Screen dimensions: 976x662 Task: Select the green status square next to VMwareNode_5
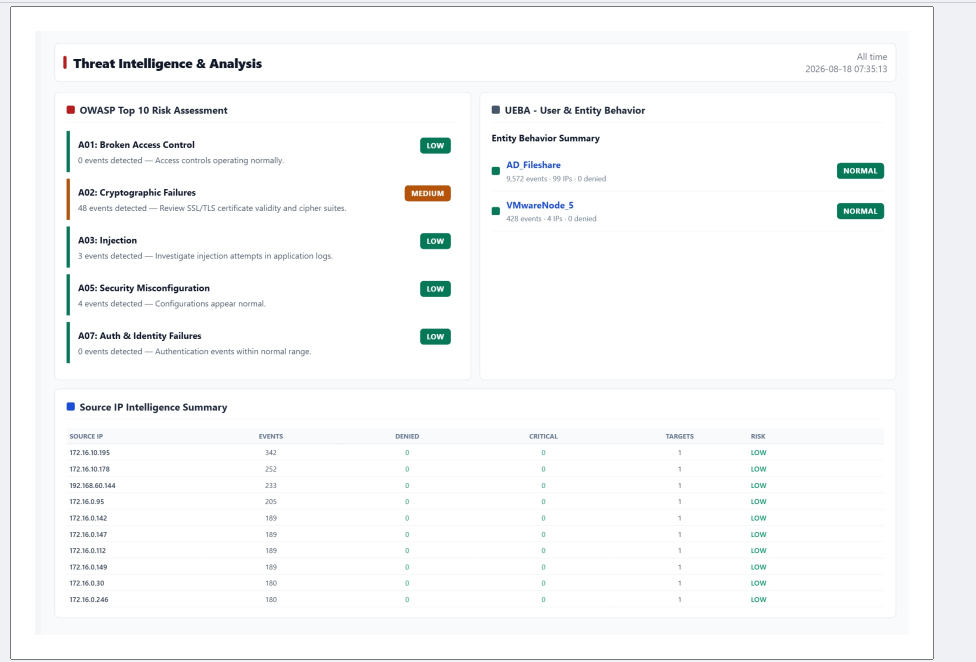(496, 211)
